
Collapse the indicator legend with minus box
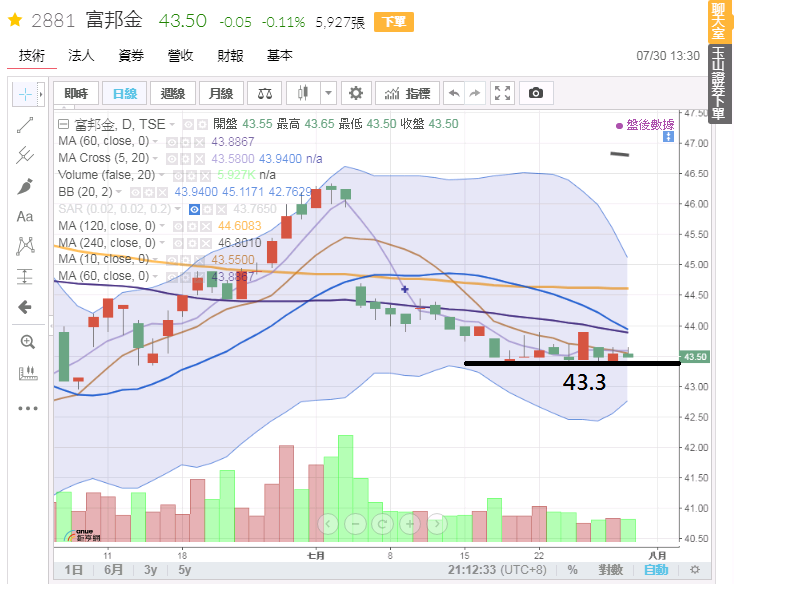(63, 124)
